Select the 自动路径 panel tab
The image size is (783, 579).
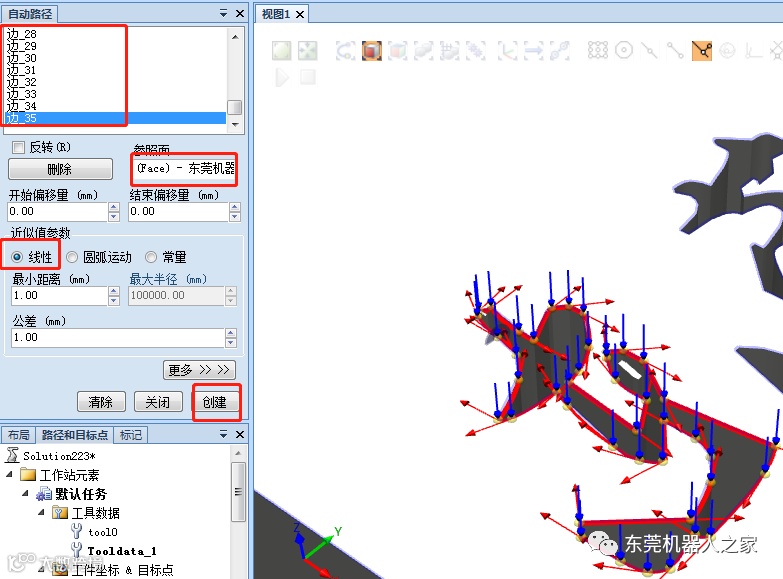point(30,14)
